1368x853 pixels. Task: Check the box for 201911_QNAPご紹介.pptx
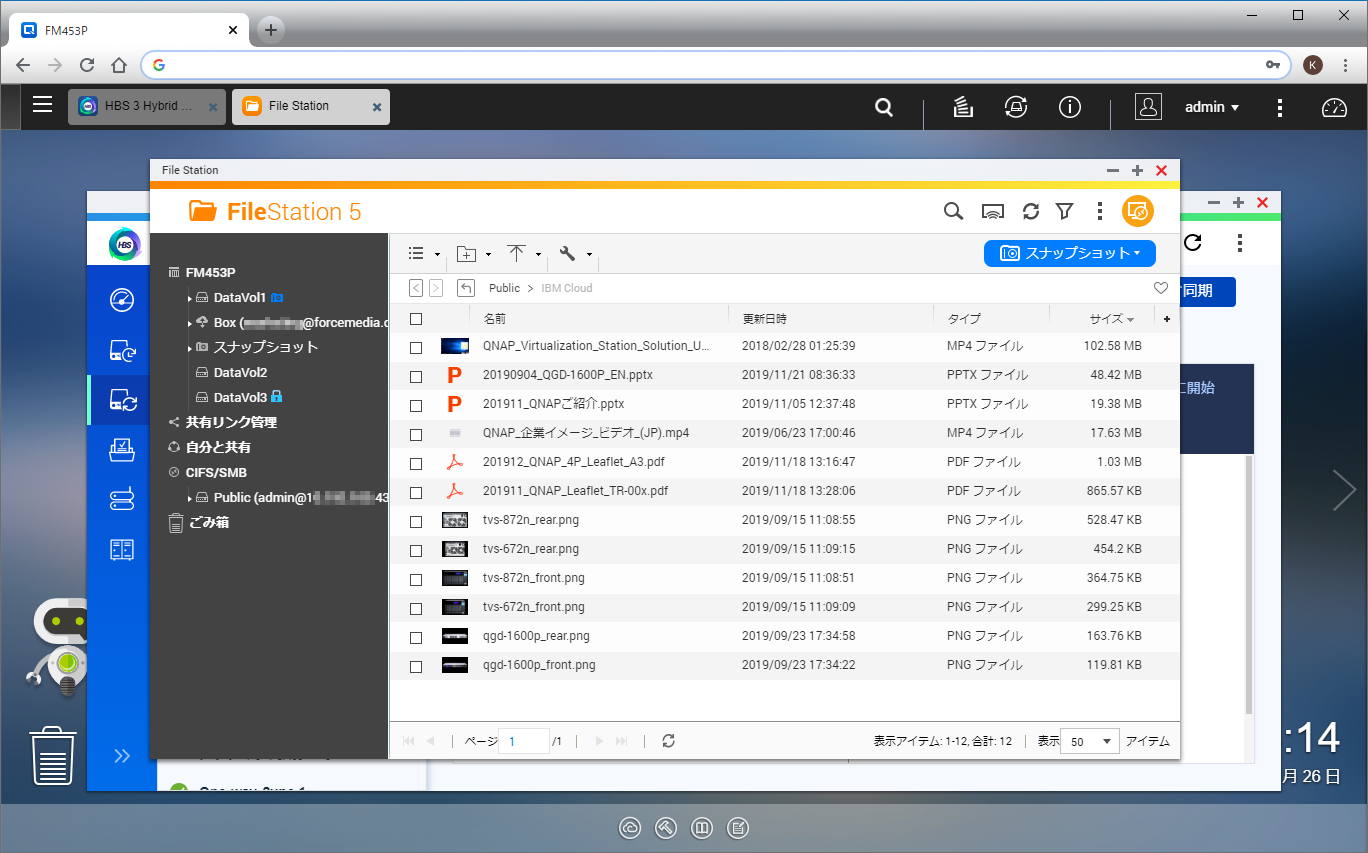416,405
